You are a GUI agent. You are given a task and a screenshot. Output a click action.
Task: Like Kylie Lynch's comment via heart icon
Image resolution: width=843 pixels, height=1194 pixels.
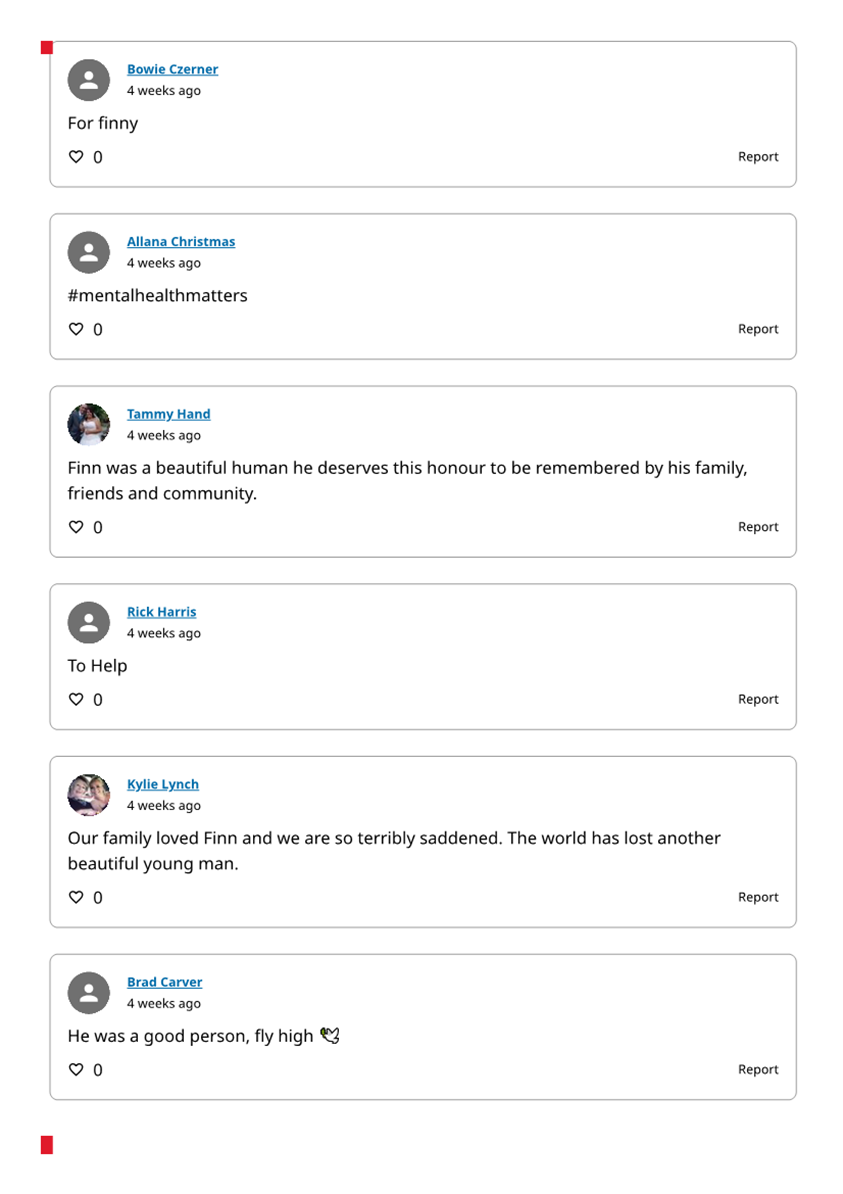coord(76,897)
